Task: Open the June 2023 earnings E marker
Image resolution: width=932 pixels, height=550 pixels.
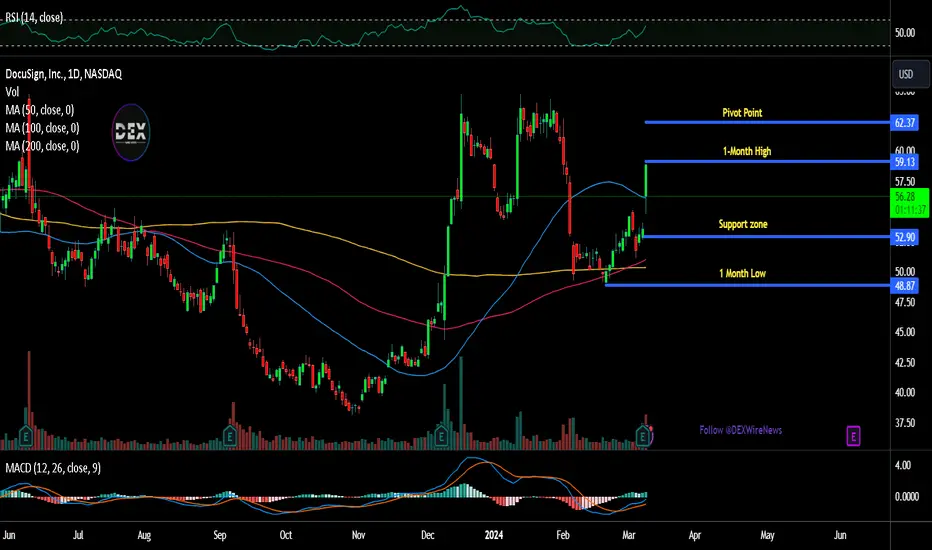Action: click(26, 436)
